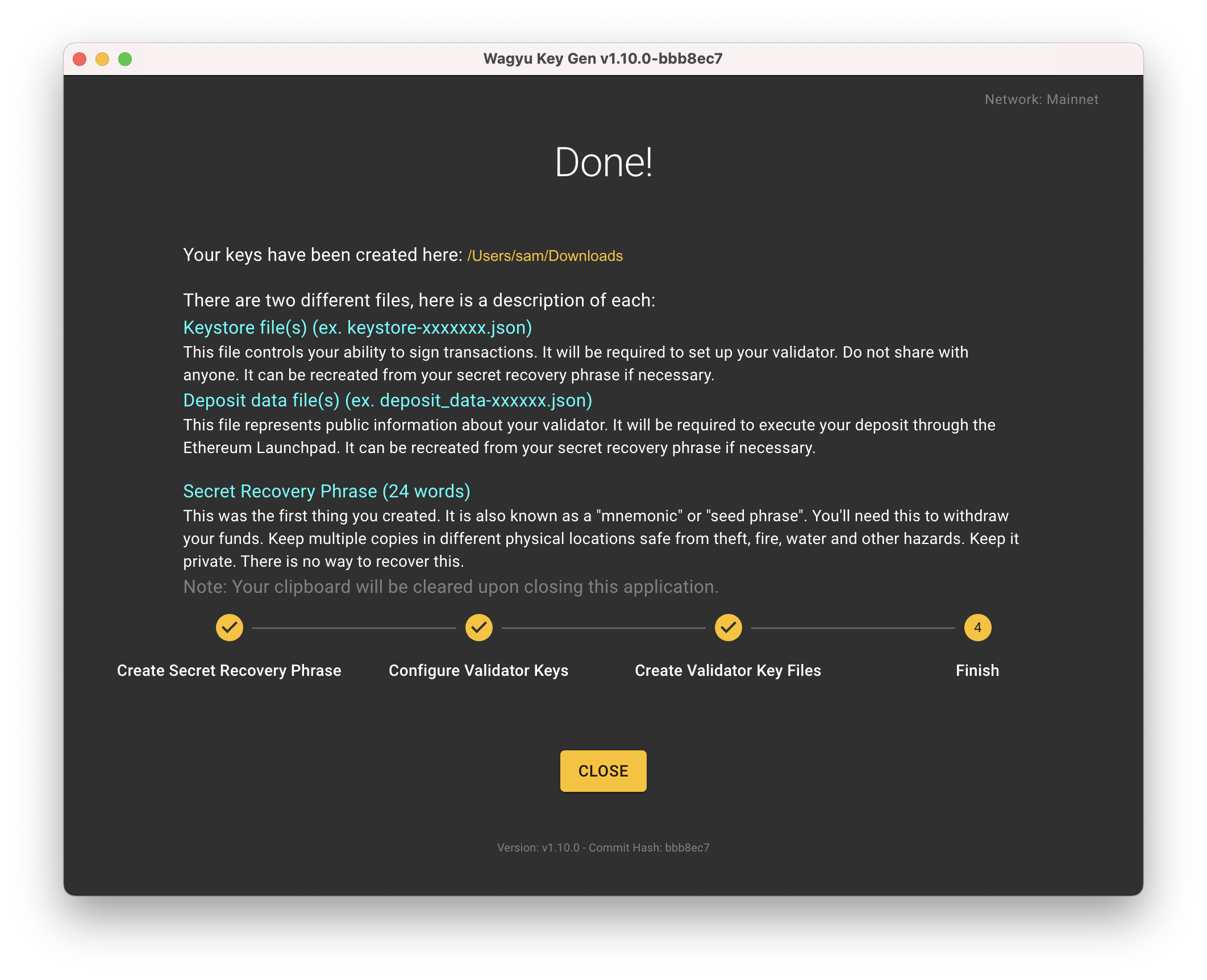1207x980 pixels.
Task: Select the Configure Validator Keys step label
Action: tap(478, 671)
